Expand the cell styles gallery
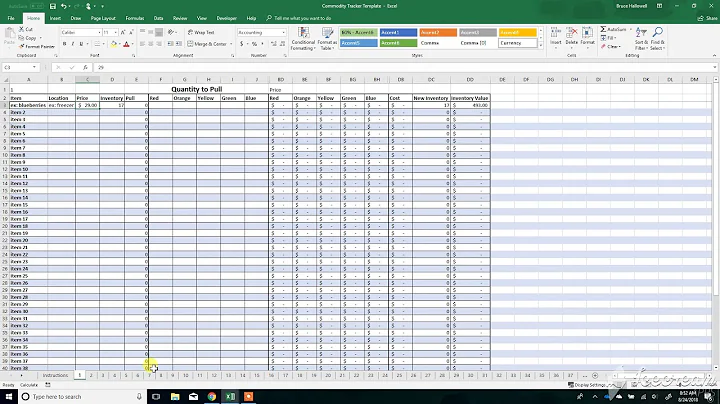Screen dimensions: 720x404 pyautogui.click(x=540, y=45)
